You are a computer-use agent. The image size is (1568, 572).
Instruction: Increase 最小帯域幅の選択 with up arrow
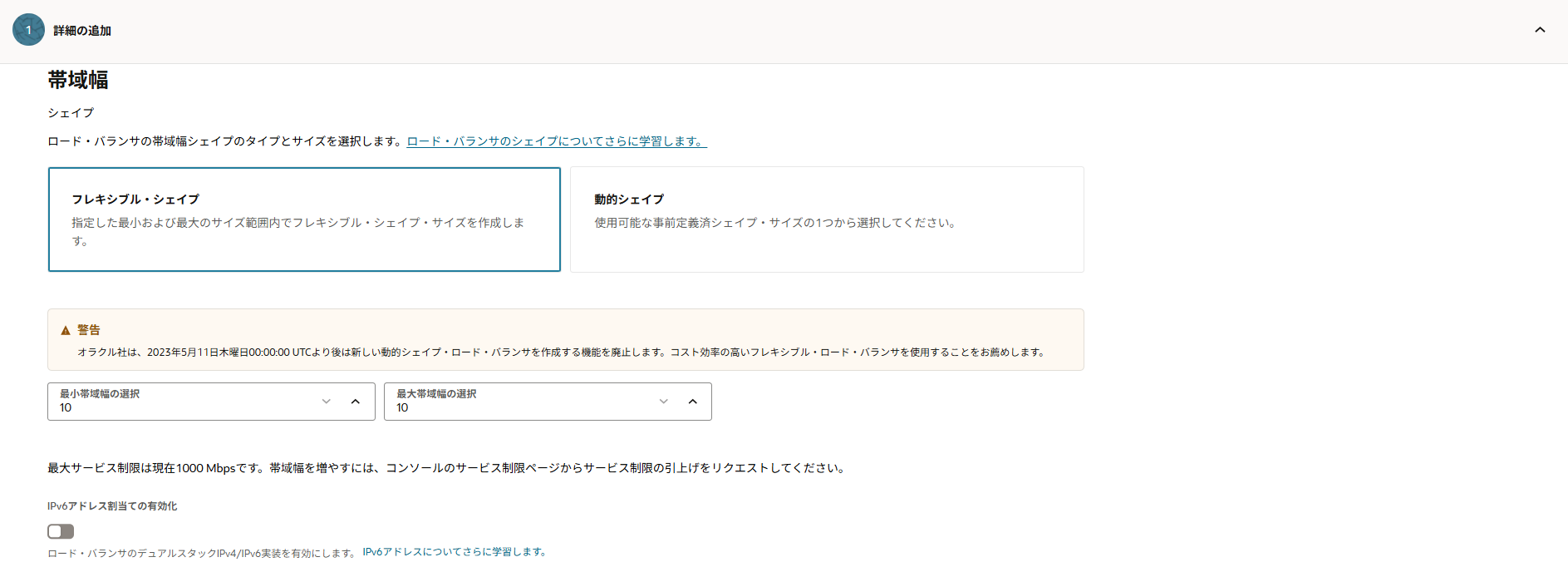[356, 402]
